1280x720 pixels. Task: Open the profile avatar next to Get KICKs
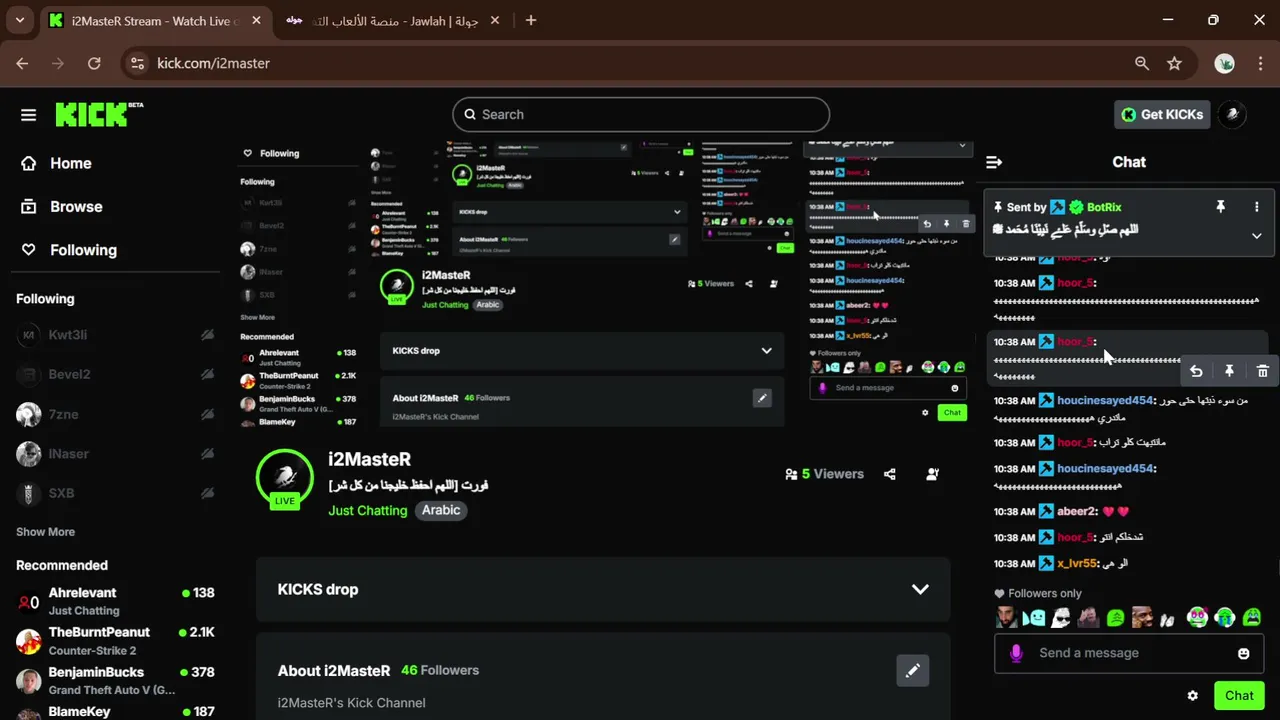tap(1233, 114)
